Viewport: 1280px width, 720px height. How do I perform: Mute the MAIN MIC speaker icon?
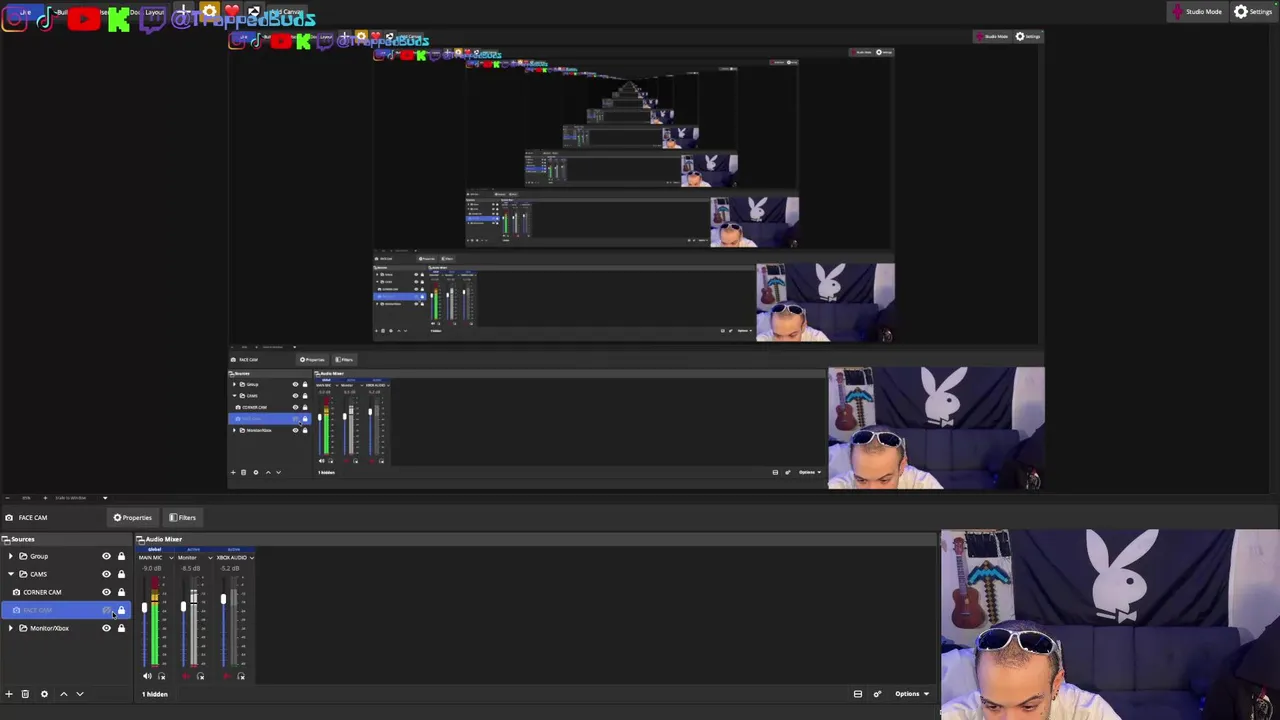(x=147, y=676)
